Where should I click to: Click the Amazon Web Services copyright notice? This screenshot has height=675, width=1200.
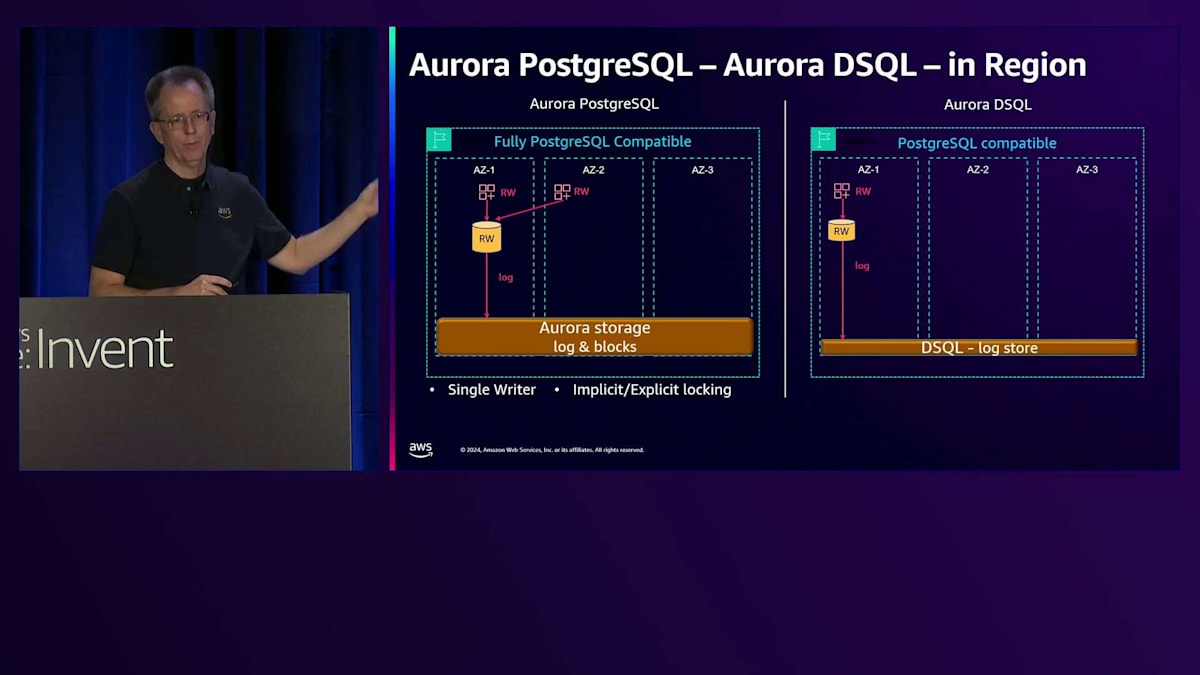point(552,450)
